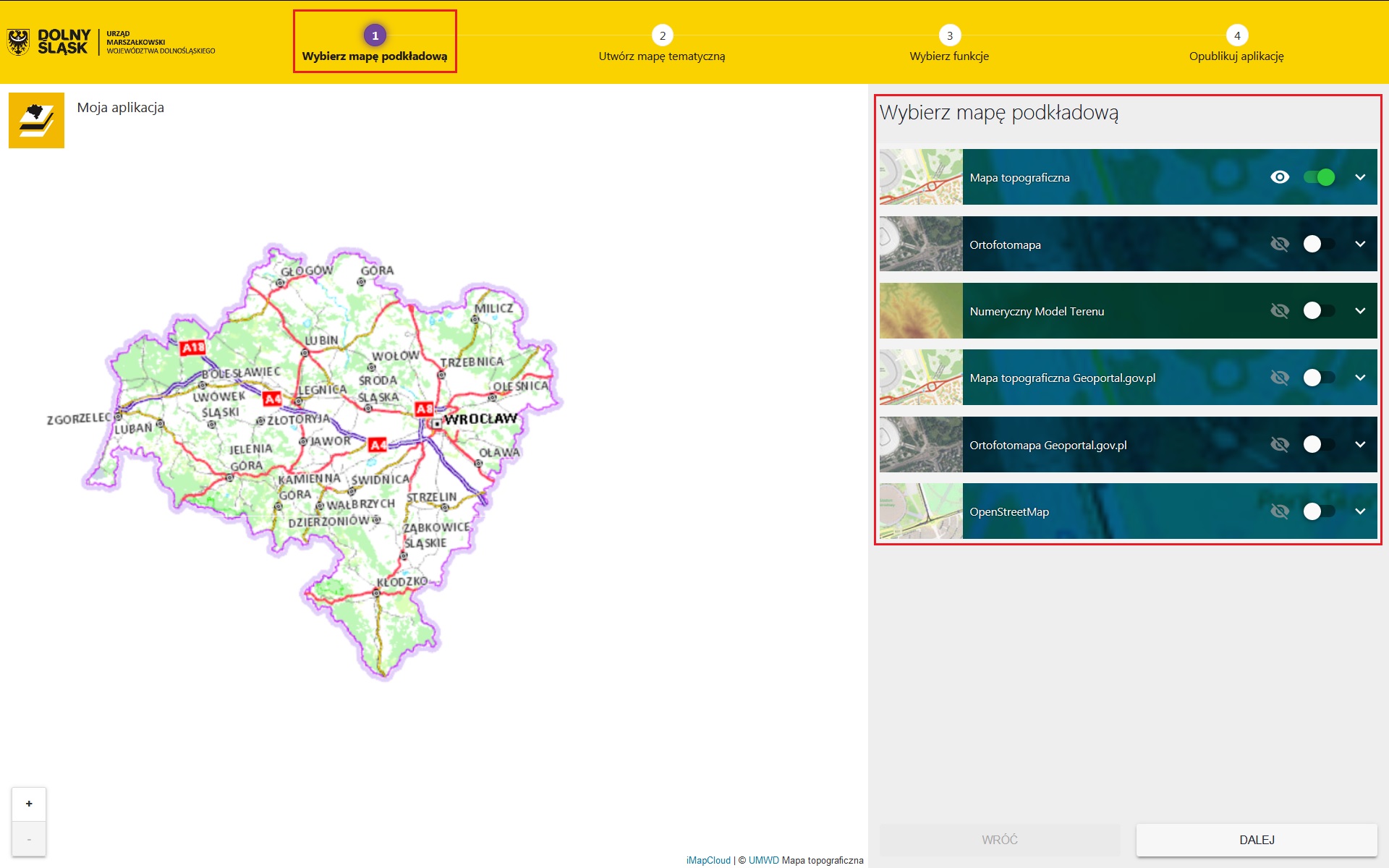Zoom in with the plus button
The width and height of the screenshot is (1389, 868).
coord(29,804)
